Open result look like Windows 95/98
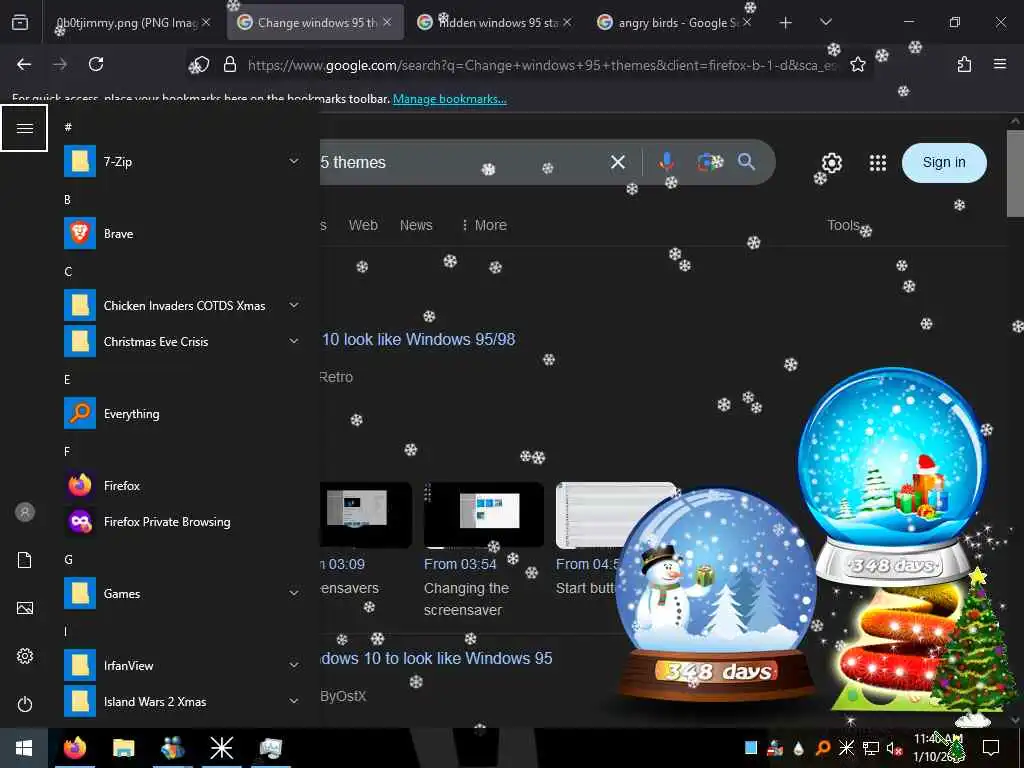Screen dimensions: 1024x768 [418, 340]
